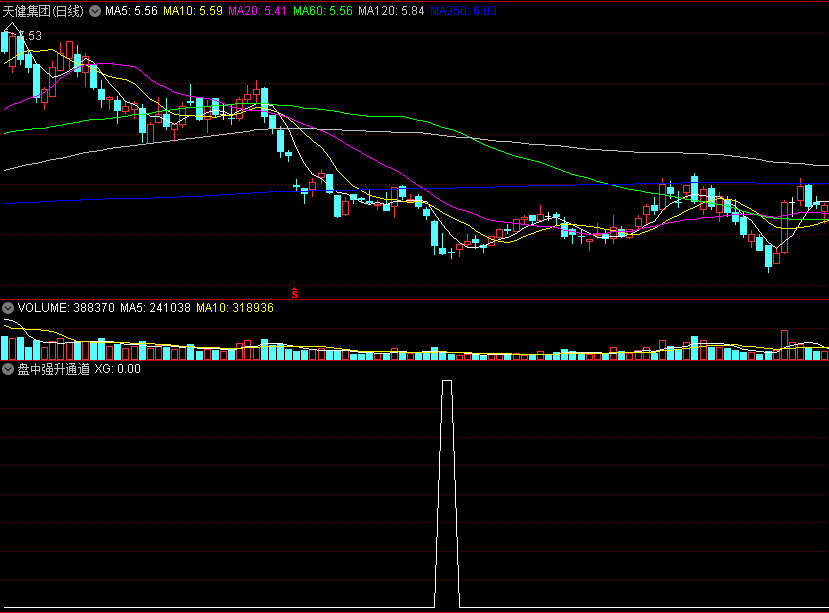This screenshot has height=613, width=829.
Task: Click the volume MA10: 318936 label
Action: coord(235,308)
